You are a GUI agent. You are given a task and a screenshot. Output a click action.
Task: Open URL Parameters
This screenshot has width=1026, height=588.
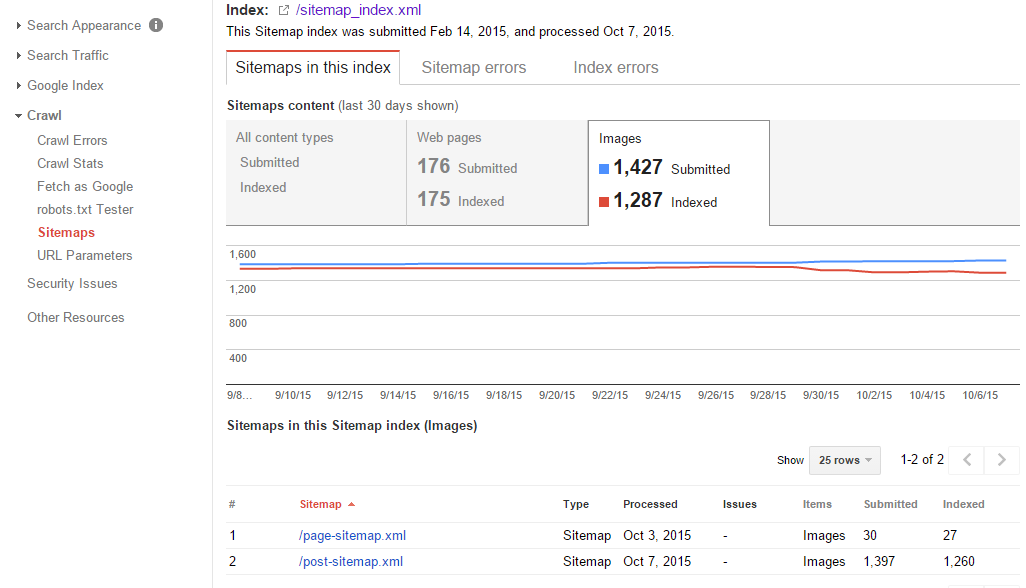point(84,256)
